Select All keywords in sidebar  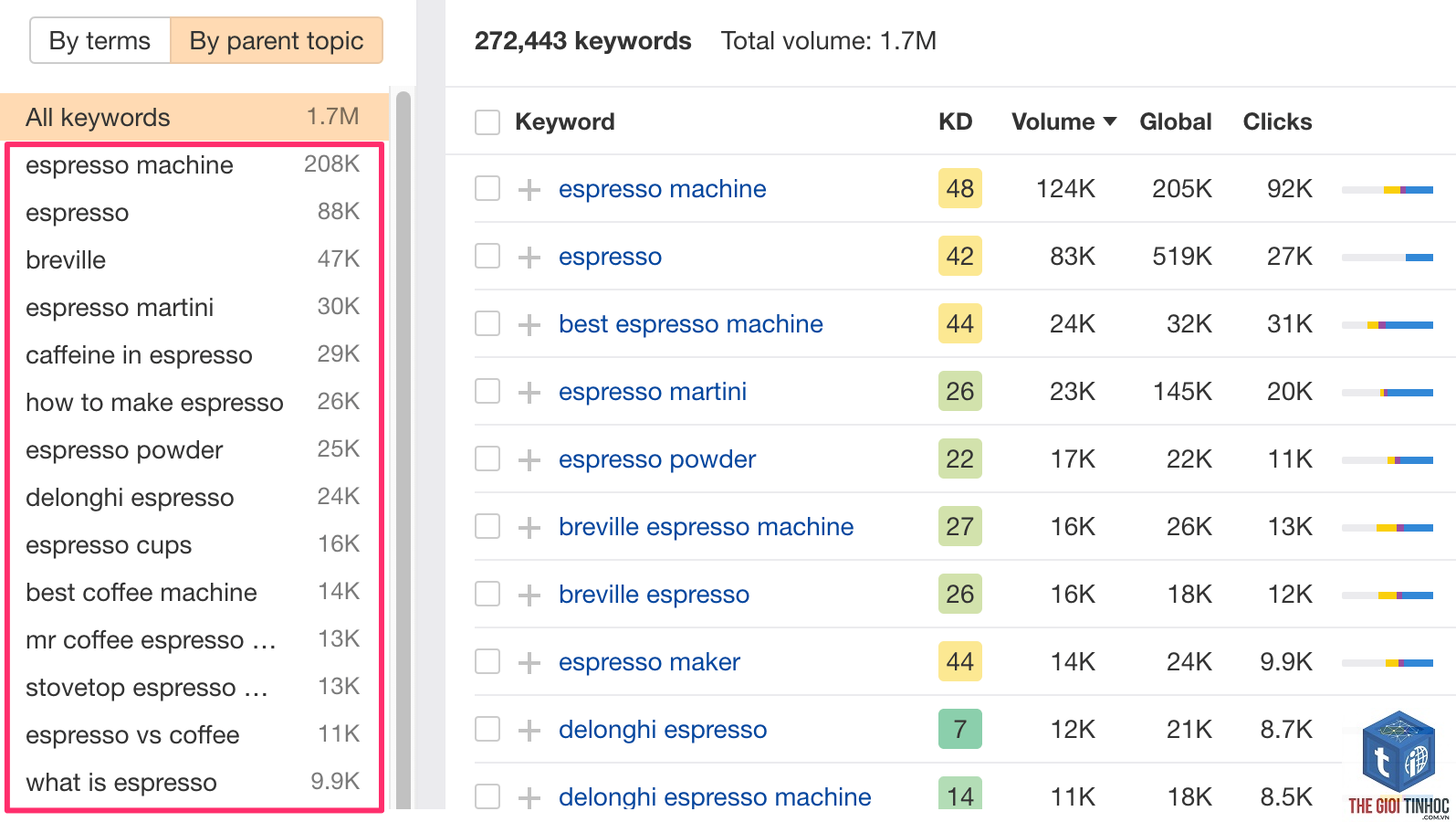(x=194, y=117)
